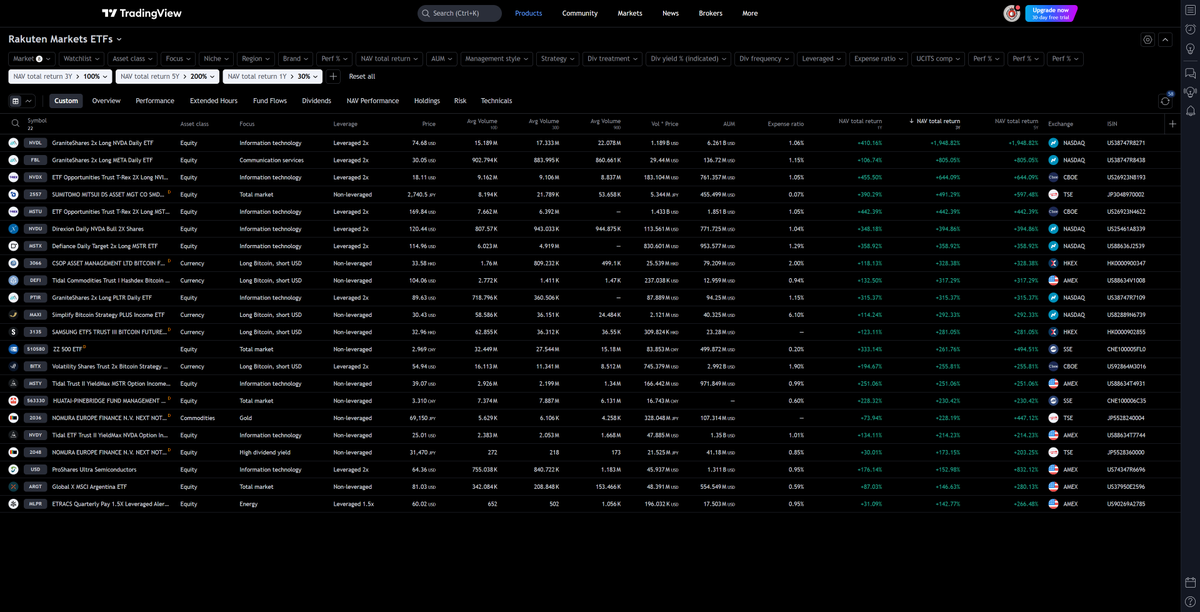Image resolution: width=1200 pixels, height=612 pixels.
Task: Add a column with the plus icon
Action: coord(1172,123)
